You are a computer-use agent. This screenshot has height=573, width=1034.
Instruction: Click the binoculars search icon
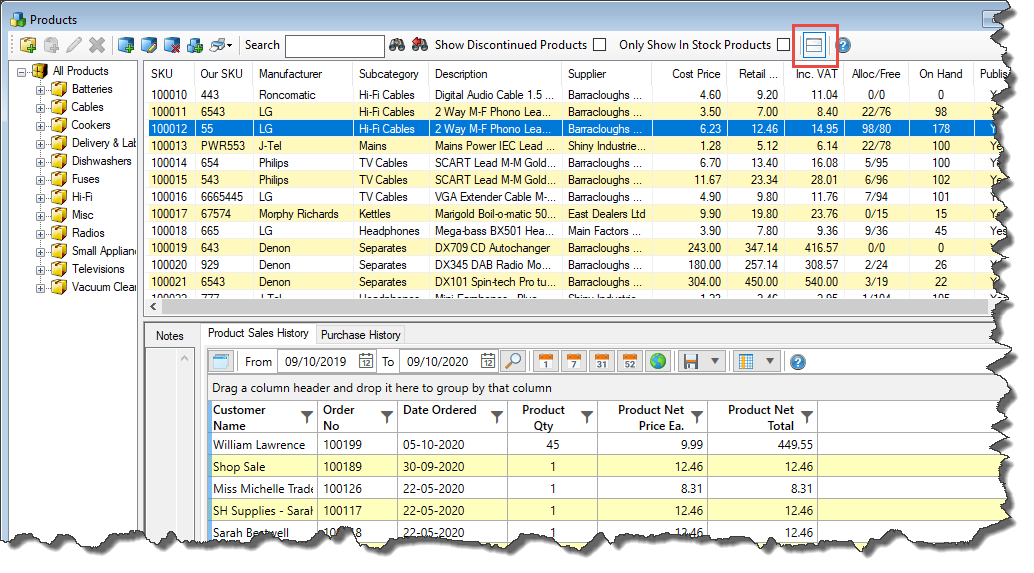(x=396, y=45)
